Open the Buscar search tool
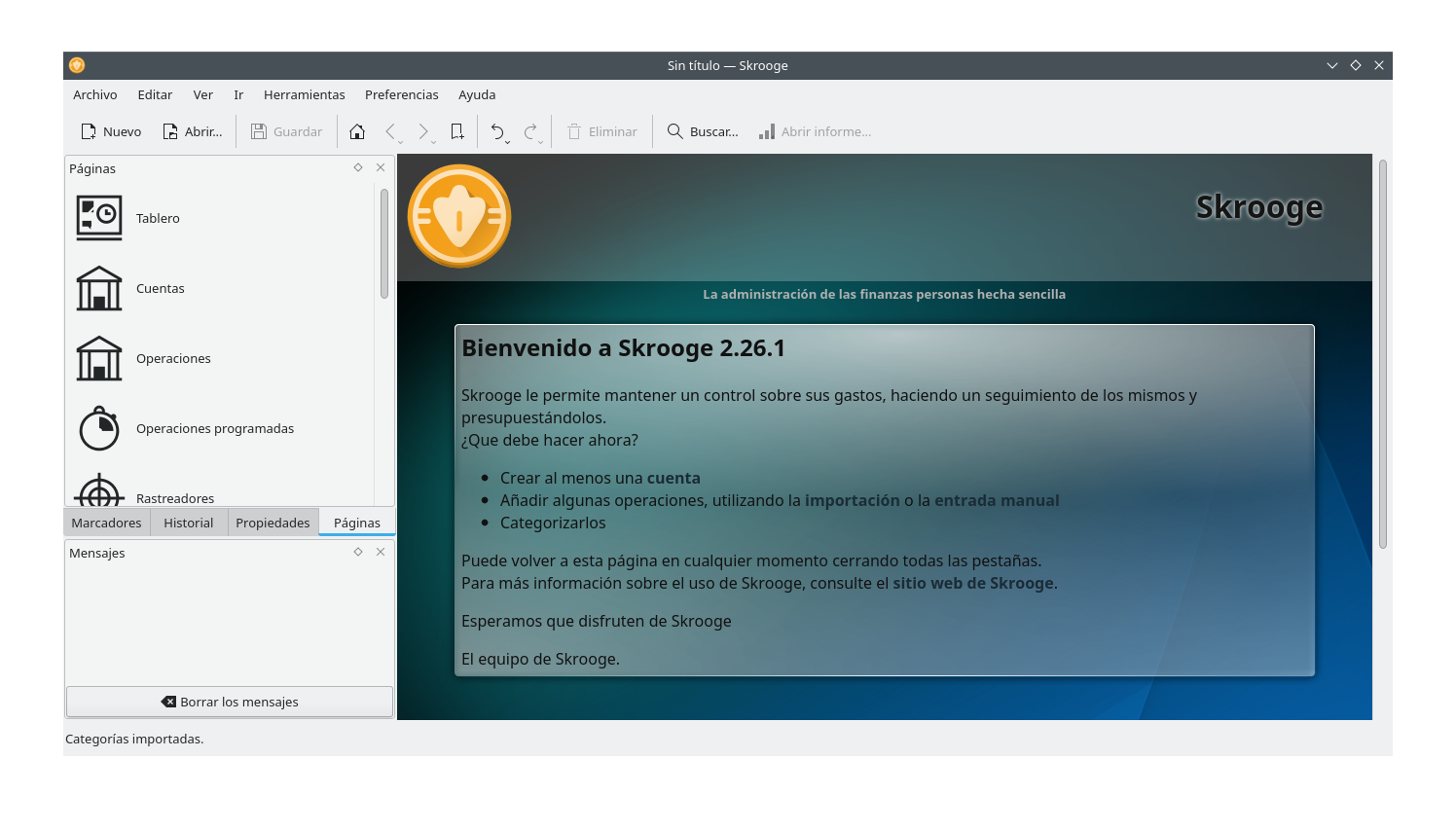The width and height of the screenshot is (1456, 831). 702,131
